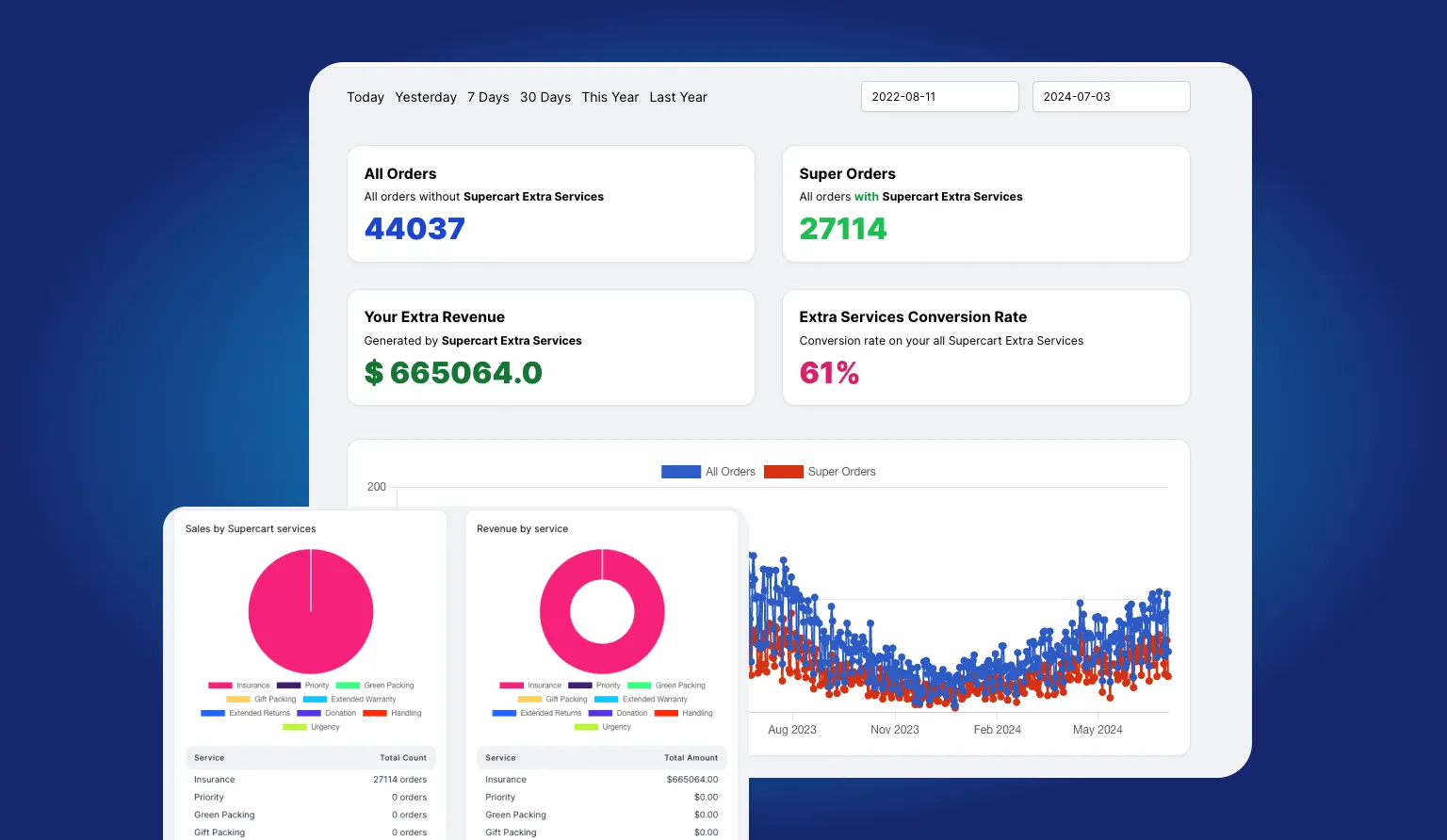1447x840 pixels.
Task: Select the Gift Packing row in Revenue table
Action: tap(602, 832)
